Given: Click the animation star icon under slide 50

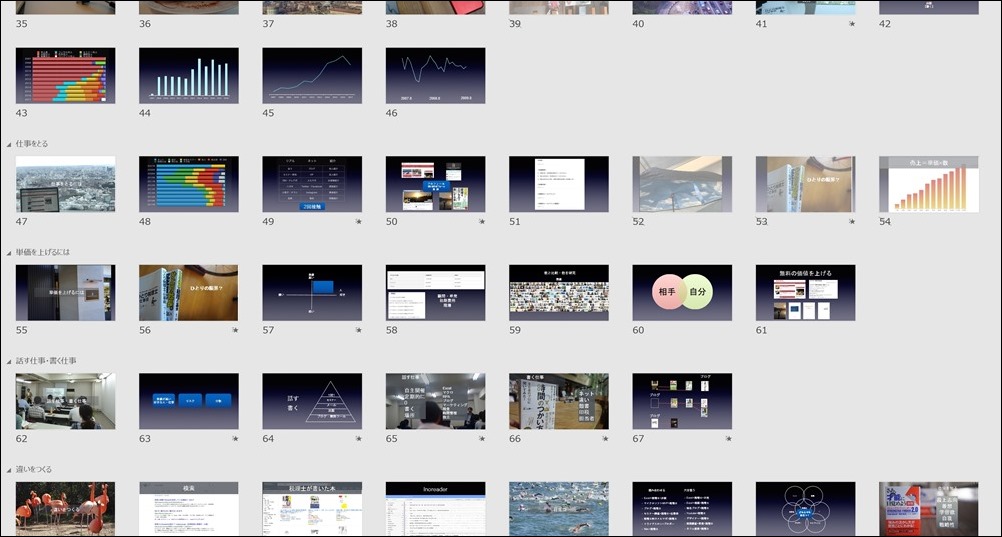Looking at the screenshot, I should [482, 222].
